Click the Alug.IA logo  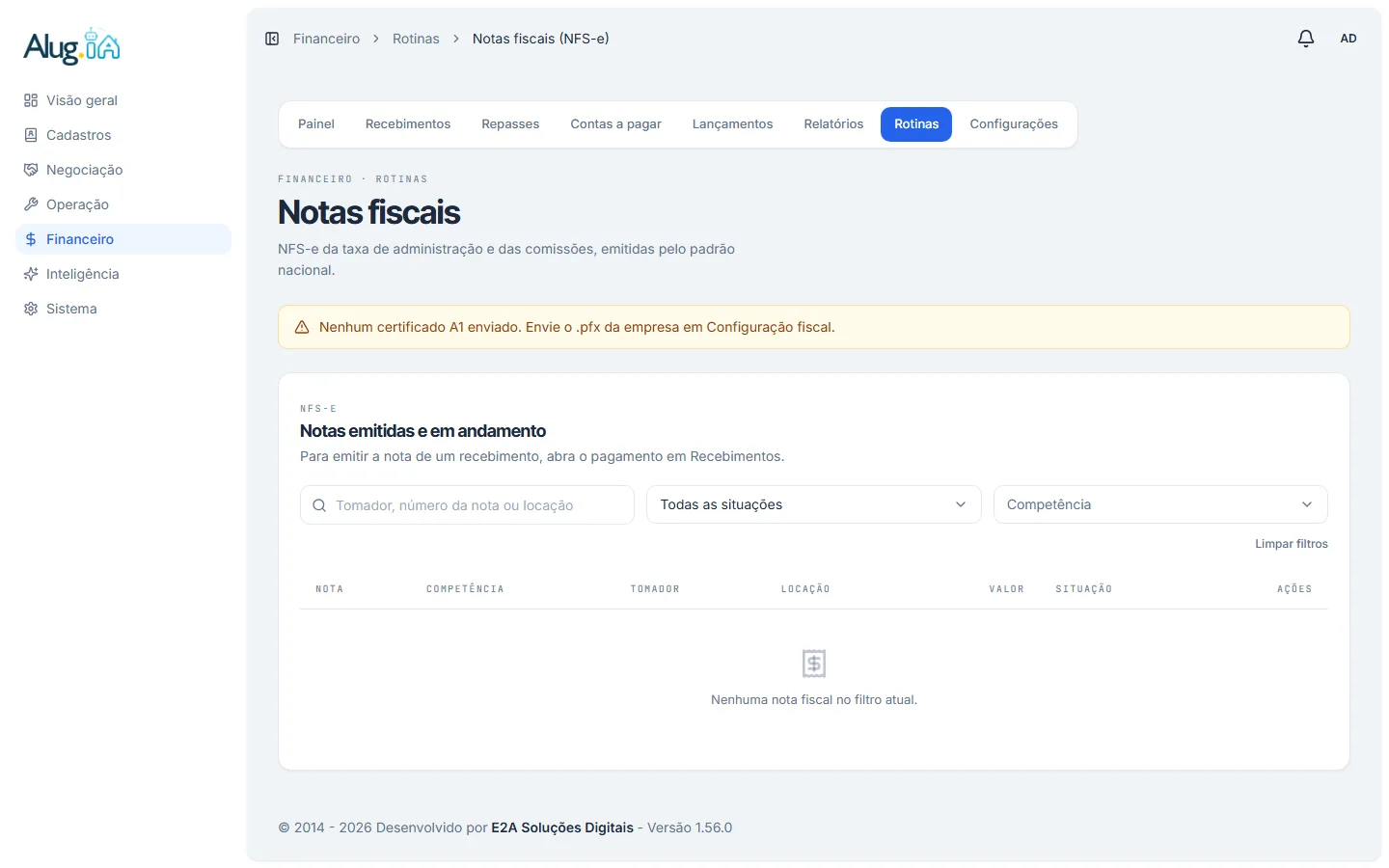point(72,46)
